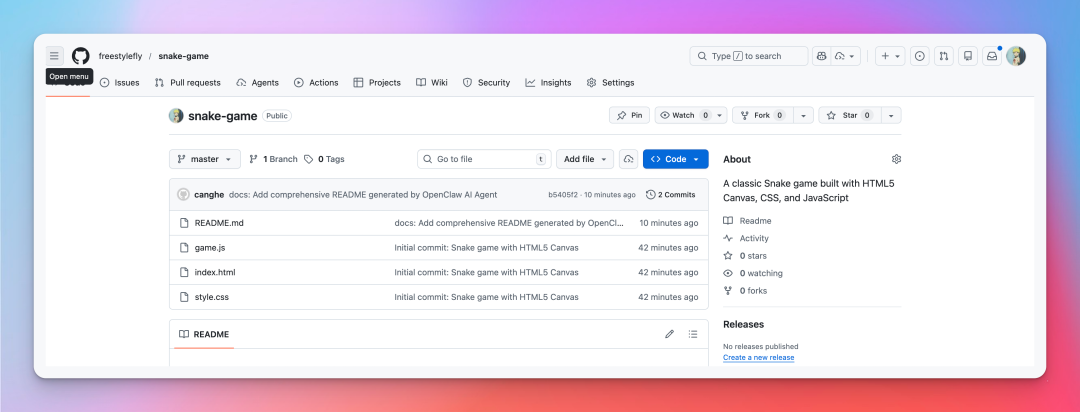Pin the snake-game repository
Viewport: 1080px width, 412px height.
coord(629,116)
